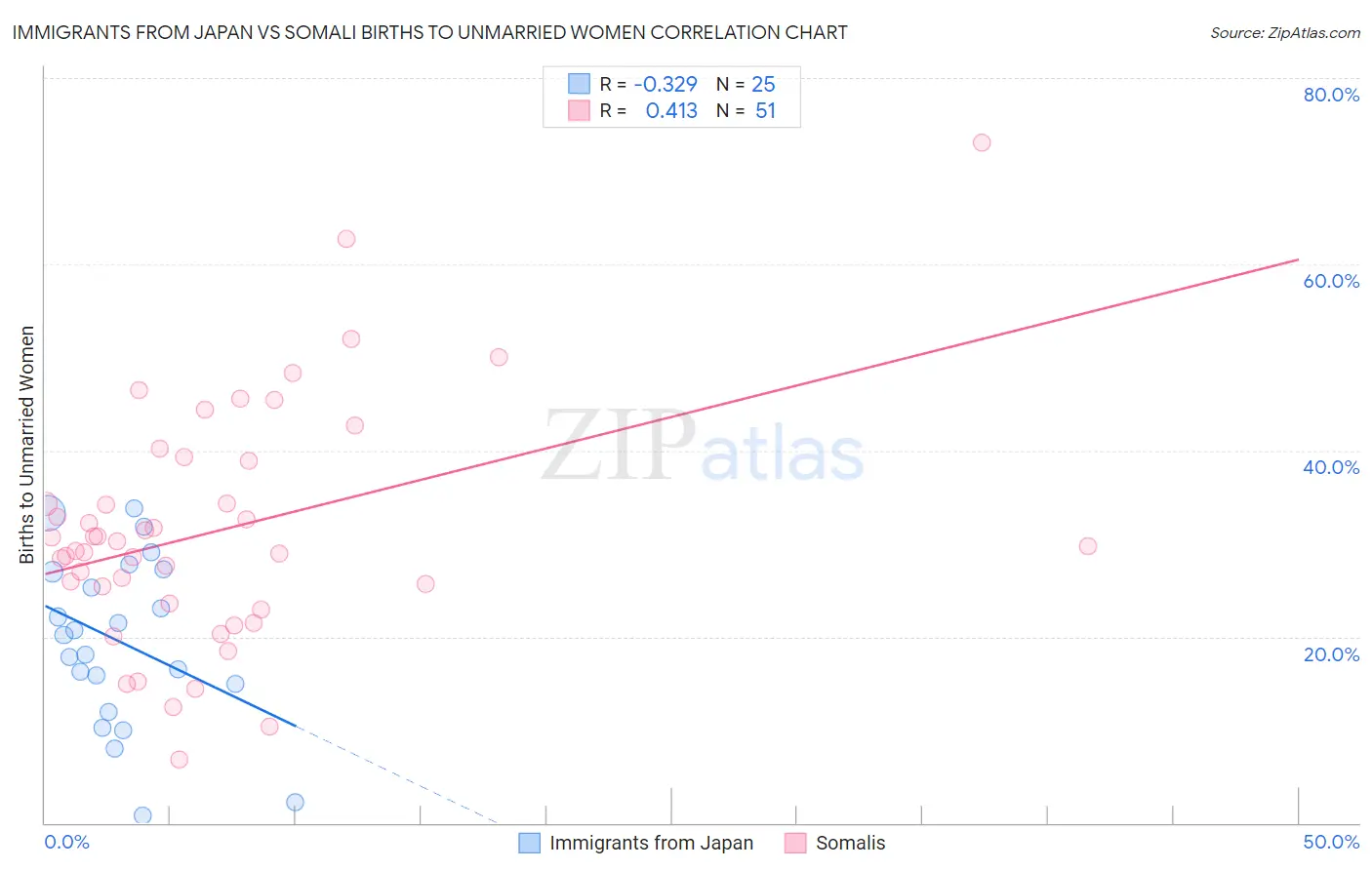Select the Immigrants from Japan legend label
Viewport: 1372px width, 870px height.
tap(651, 843)
